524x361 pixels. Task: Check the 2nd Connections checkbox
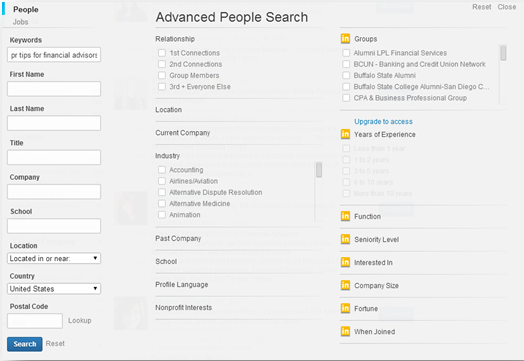tap(162, 64)
